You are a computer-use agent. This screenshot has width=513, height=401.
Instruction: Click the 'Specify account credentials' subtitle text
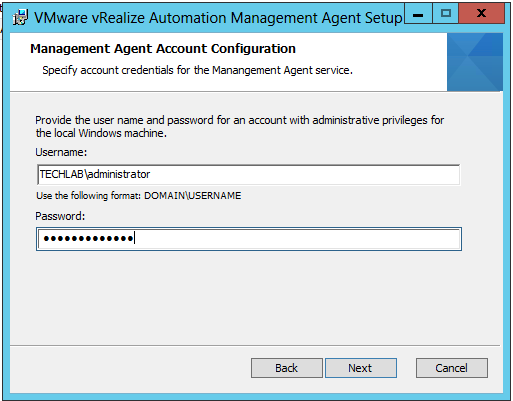[x=197, y=70]
